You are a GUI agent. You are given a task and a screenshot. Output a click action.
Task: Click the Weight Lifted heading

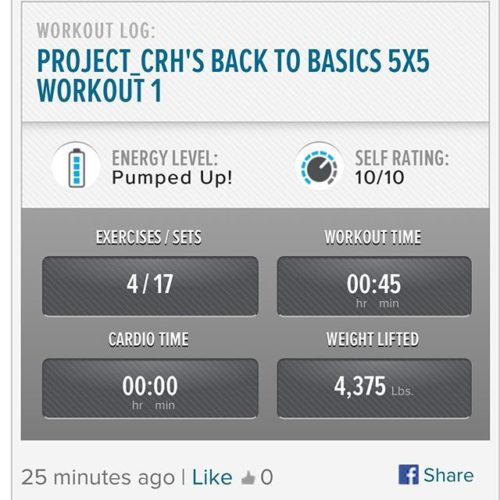click(x=373, y=339)
